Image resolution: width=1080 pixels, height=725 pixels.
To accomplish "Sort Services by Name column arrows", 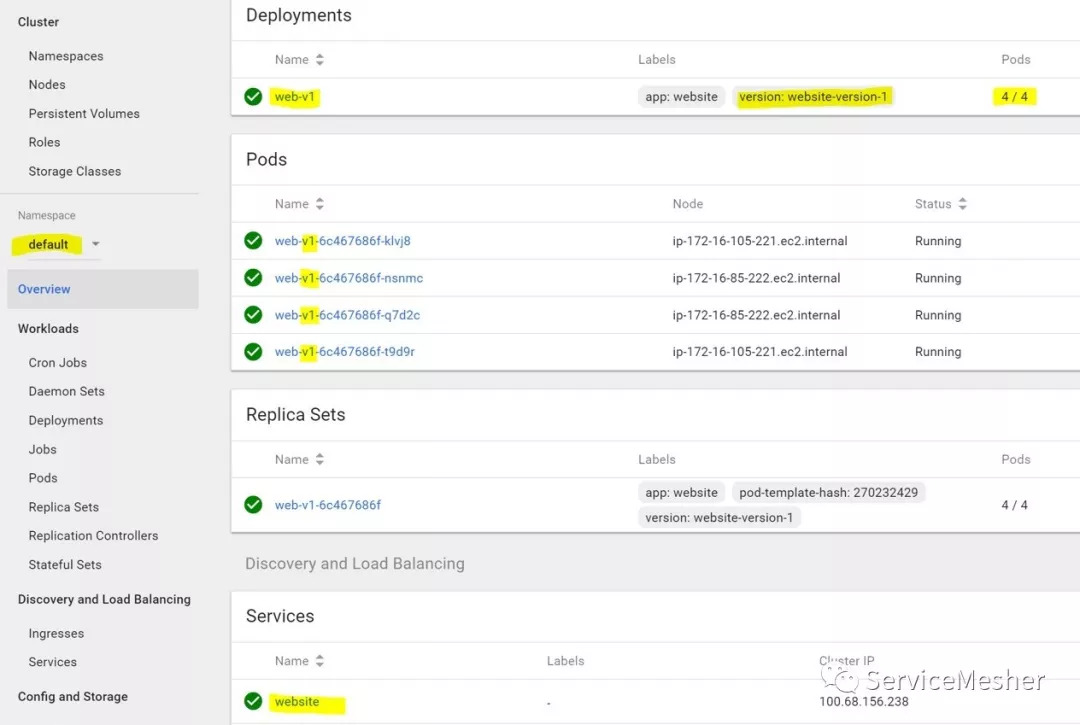I will [320, 661].
